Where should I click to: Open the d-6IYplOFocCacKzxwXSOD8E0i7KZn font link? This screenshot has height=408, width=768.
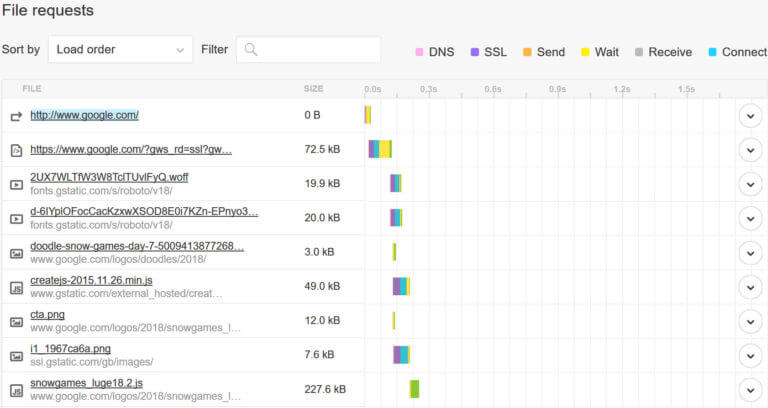[144, 212]
